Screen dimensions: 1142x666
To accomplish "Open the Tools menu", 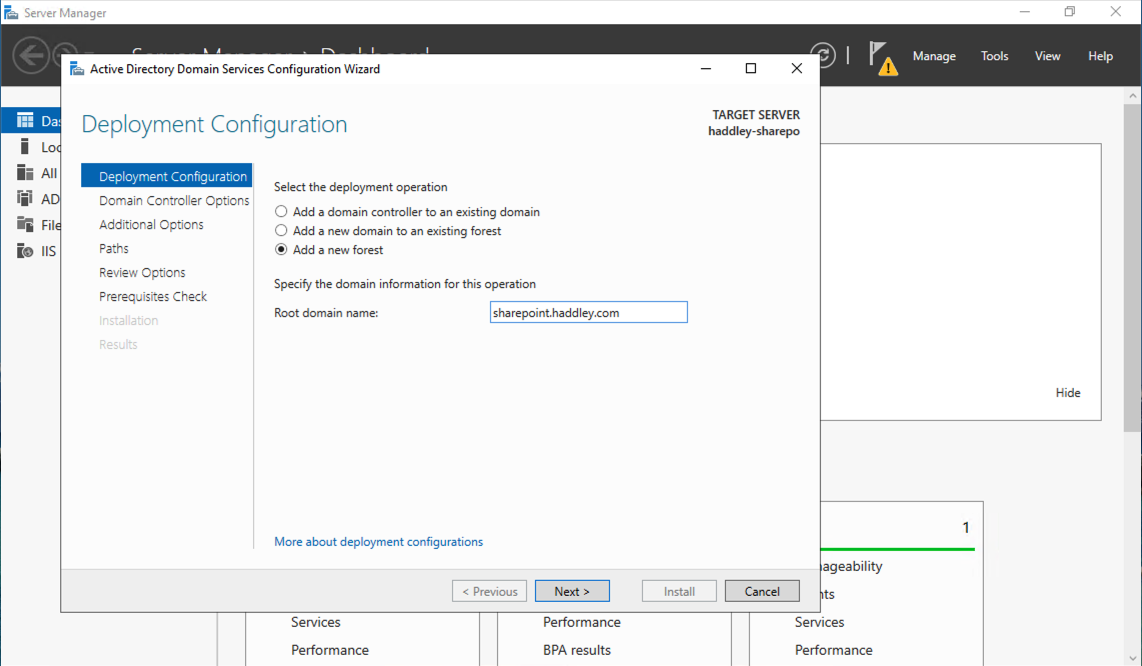I will (x=994, y=56).
